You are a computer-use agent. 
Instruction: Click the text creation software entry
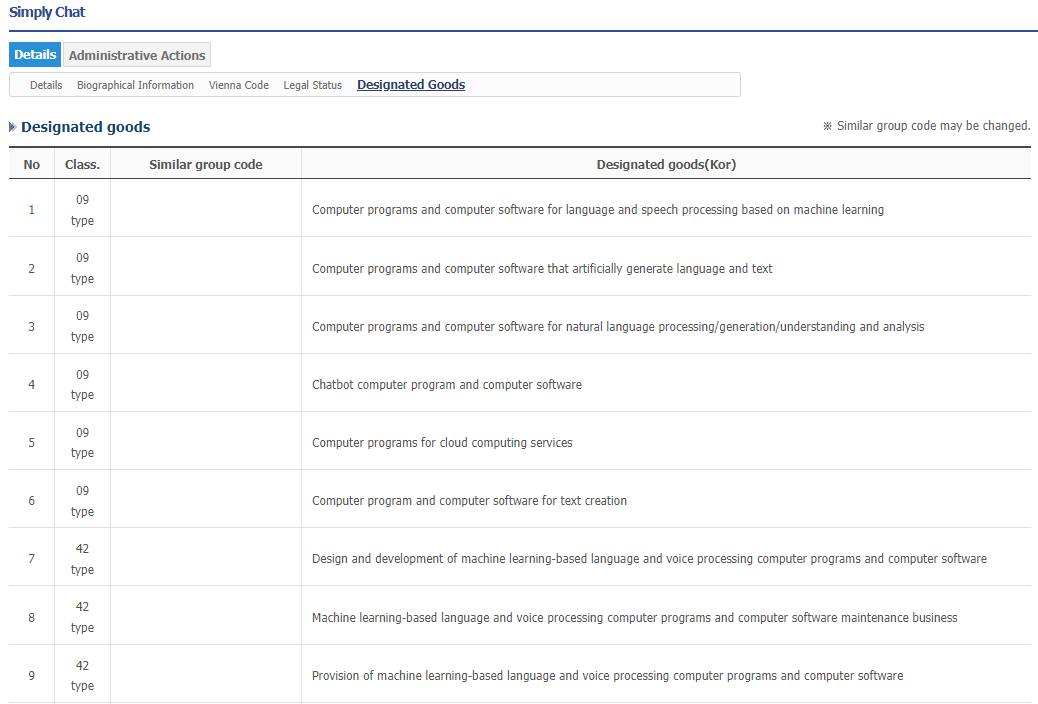tap(469, 501)
